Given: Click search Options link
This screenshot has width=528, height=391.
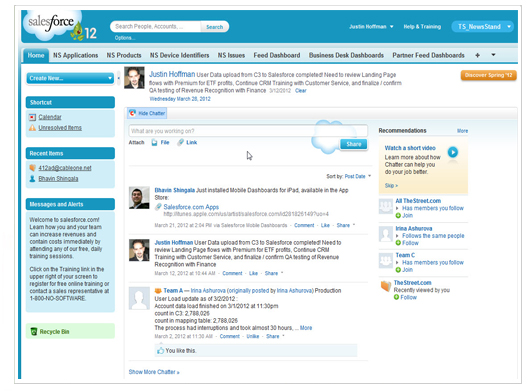Looking at the screenshot, I should [125, 38].
